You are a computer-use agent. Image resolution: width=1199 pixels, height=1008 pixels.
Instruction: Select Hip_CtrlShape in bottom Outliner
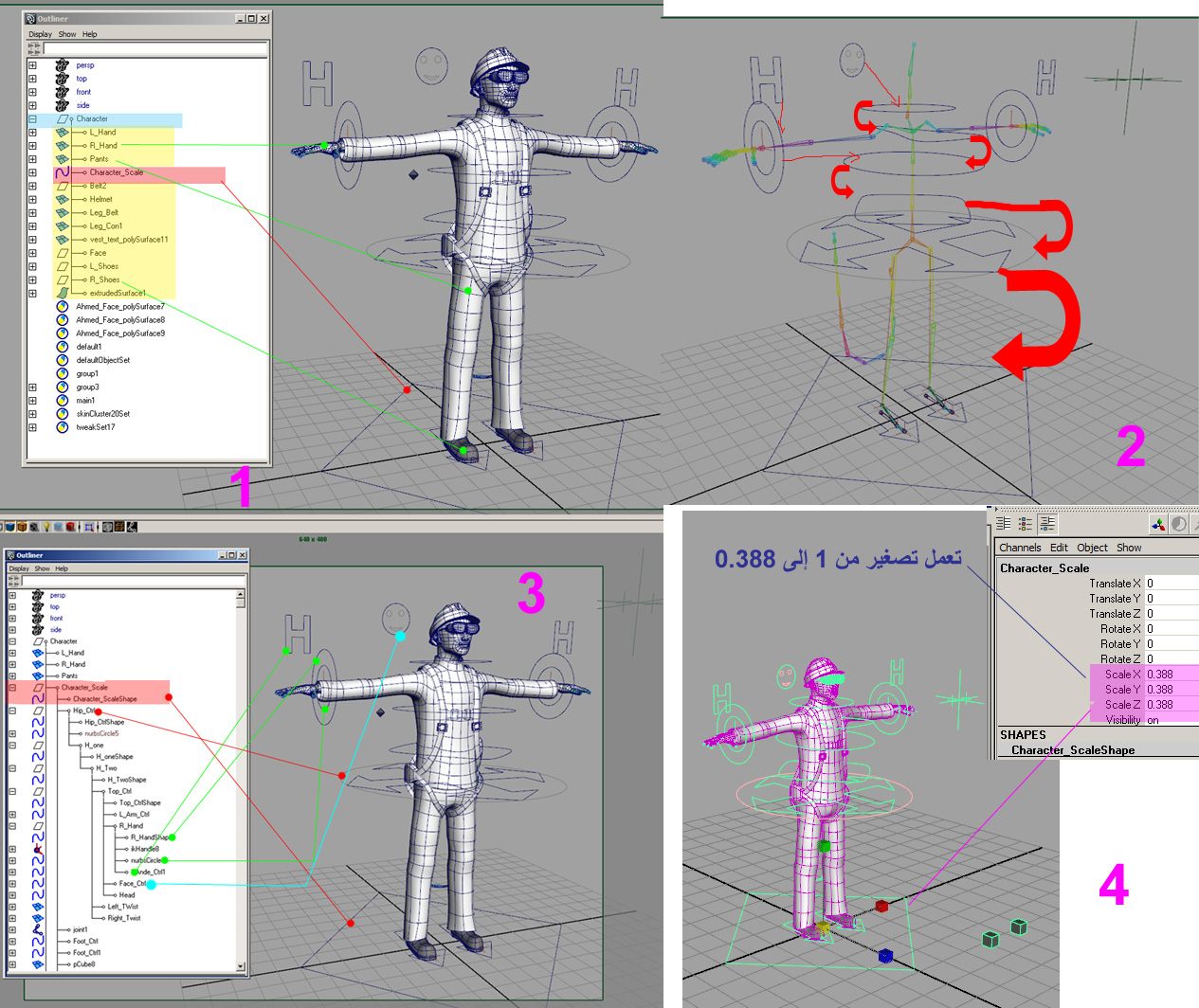click(x=104, y=722)
